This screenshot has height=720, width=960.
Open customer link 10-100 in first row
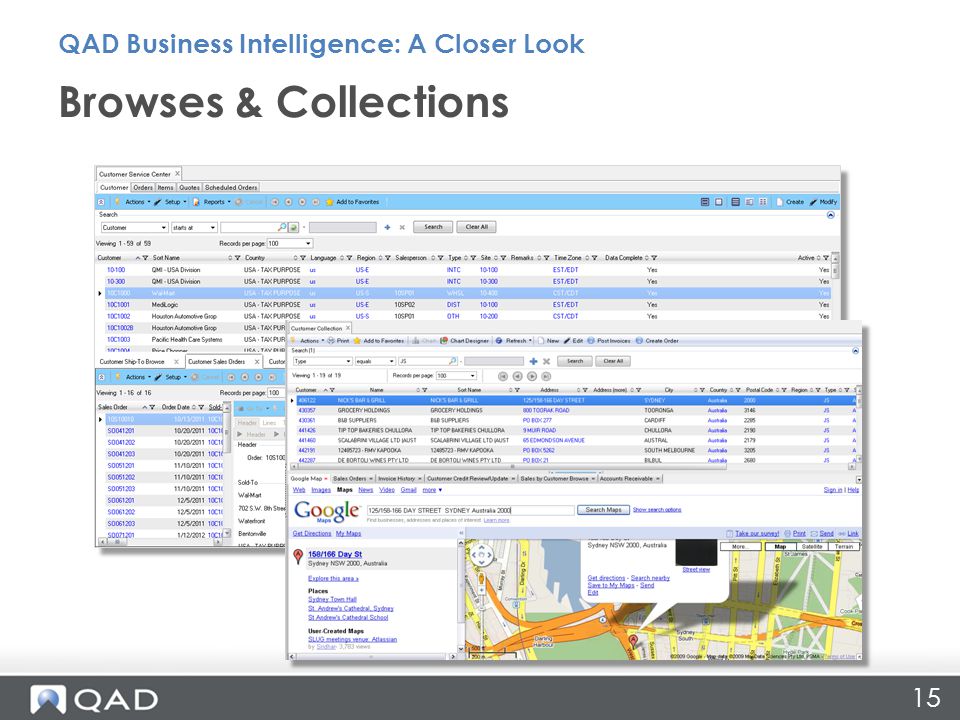point(116,270)
